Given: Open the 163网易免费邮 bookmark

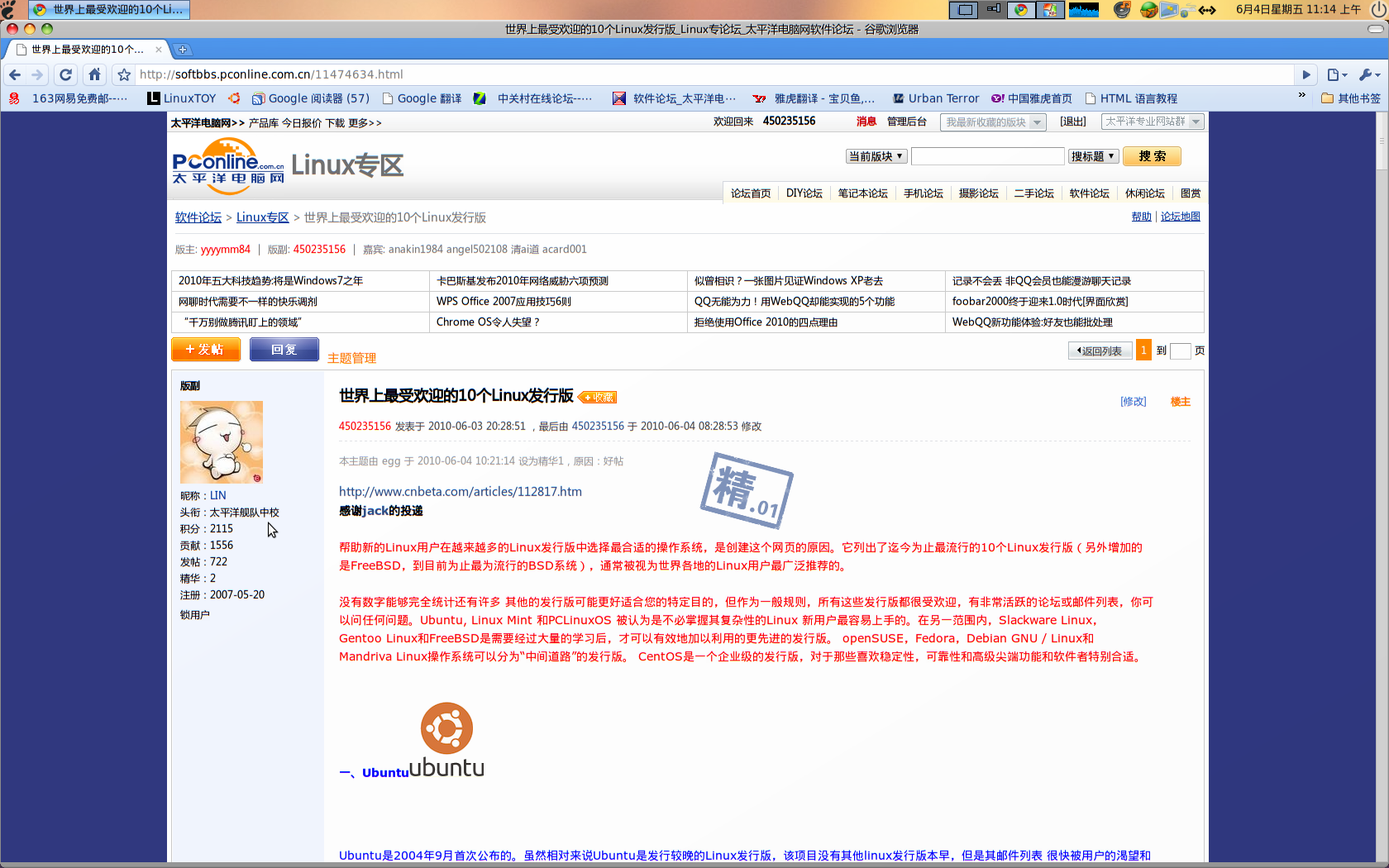Looking at the screenshot, I should pyautogui.click(x=69, y=98).
